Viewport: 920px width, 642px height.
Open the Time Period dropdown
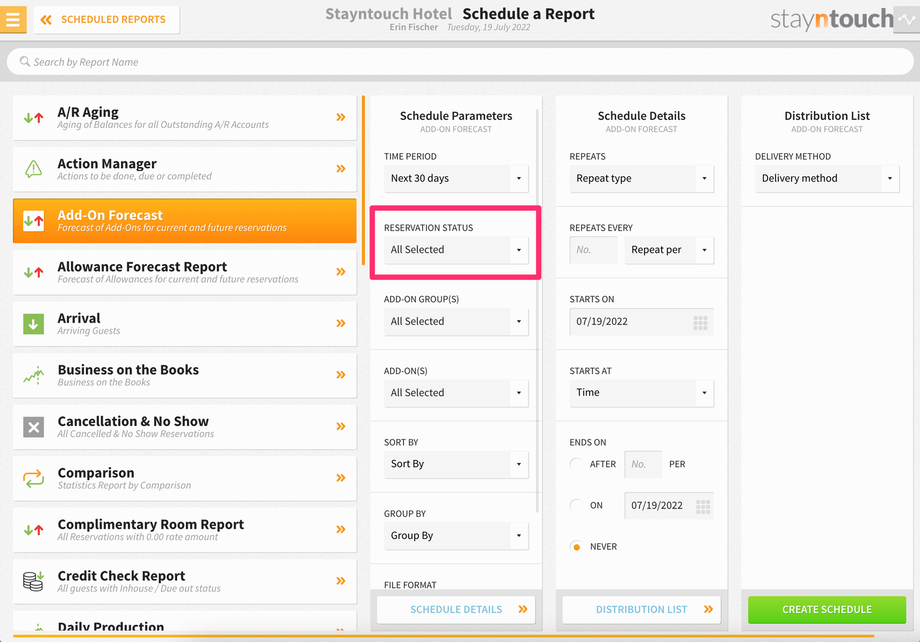[x=456, y=178]
